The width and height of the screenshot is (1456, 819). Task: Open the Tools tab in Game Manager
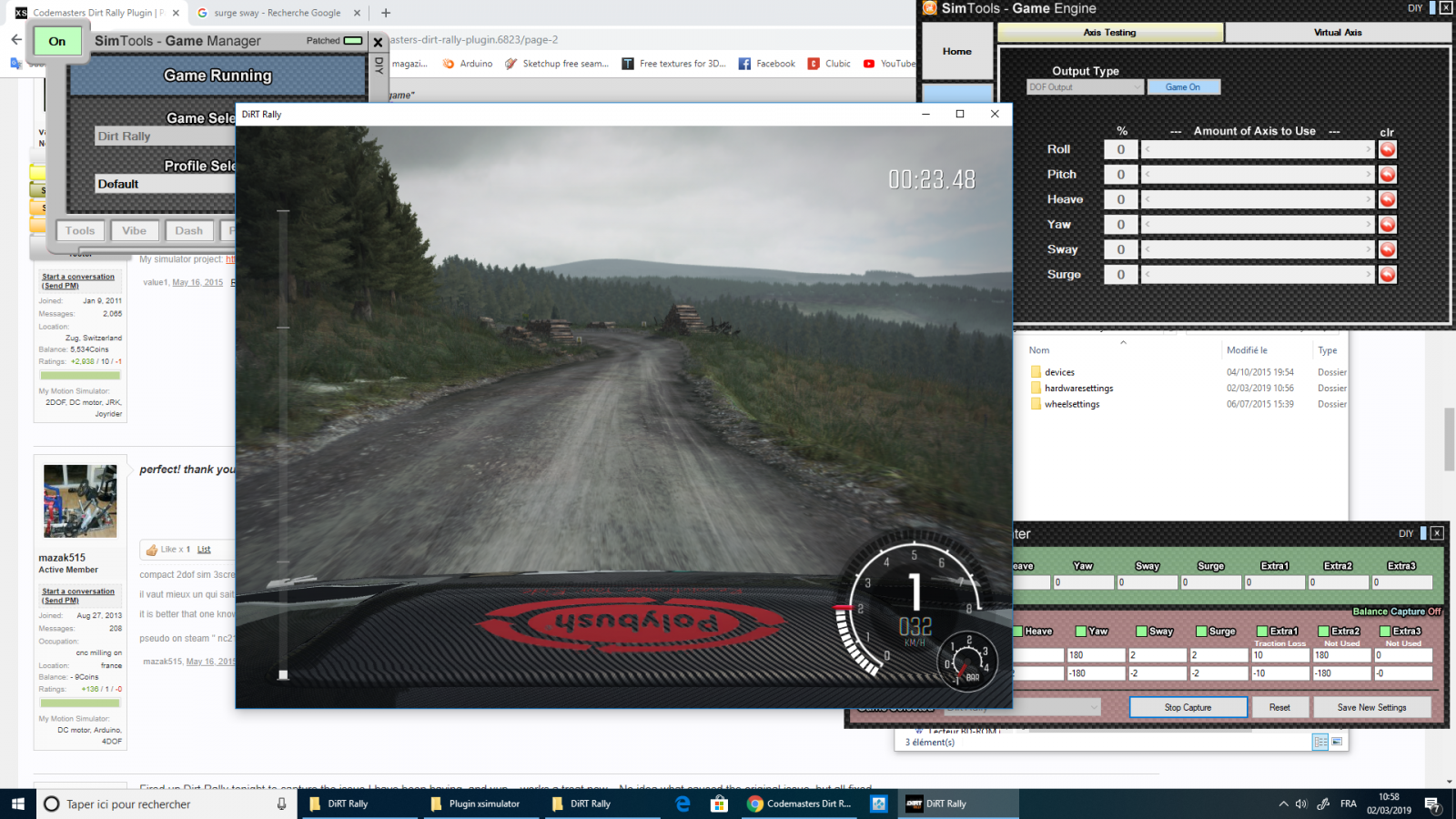coord(80,231)
